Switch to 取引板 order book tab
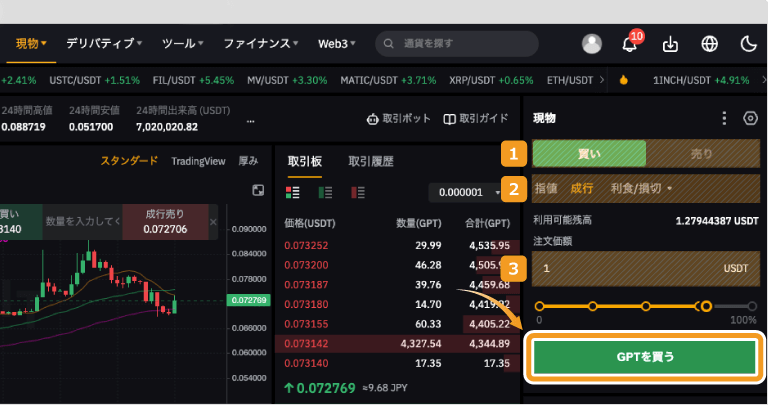This screenshot has width=768, height=405. pyautogui.click(x=305, y=161)
